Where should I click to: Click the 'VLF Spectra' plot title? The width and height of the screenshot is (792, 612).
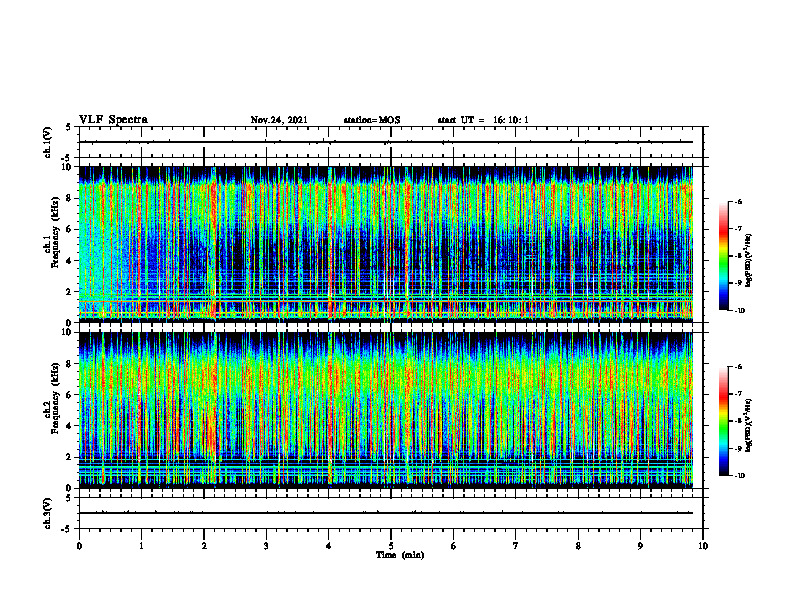[x=113, y=120]
